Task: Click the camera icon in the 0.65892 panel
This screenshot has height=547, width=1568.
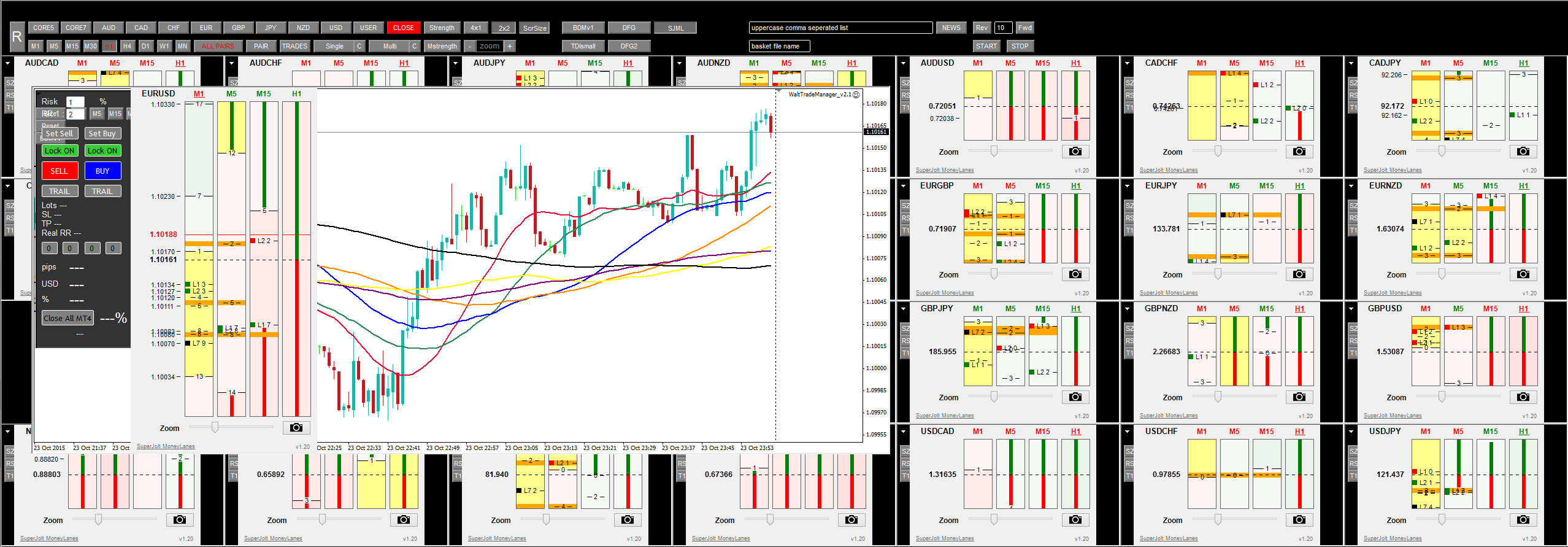Action: (x=404, y=520)
